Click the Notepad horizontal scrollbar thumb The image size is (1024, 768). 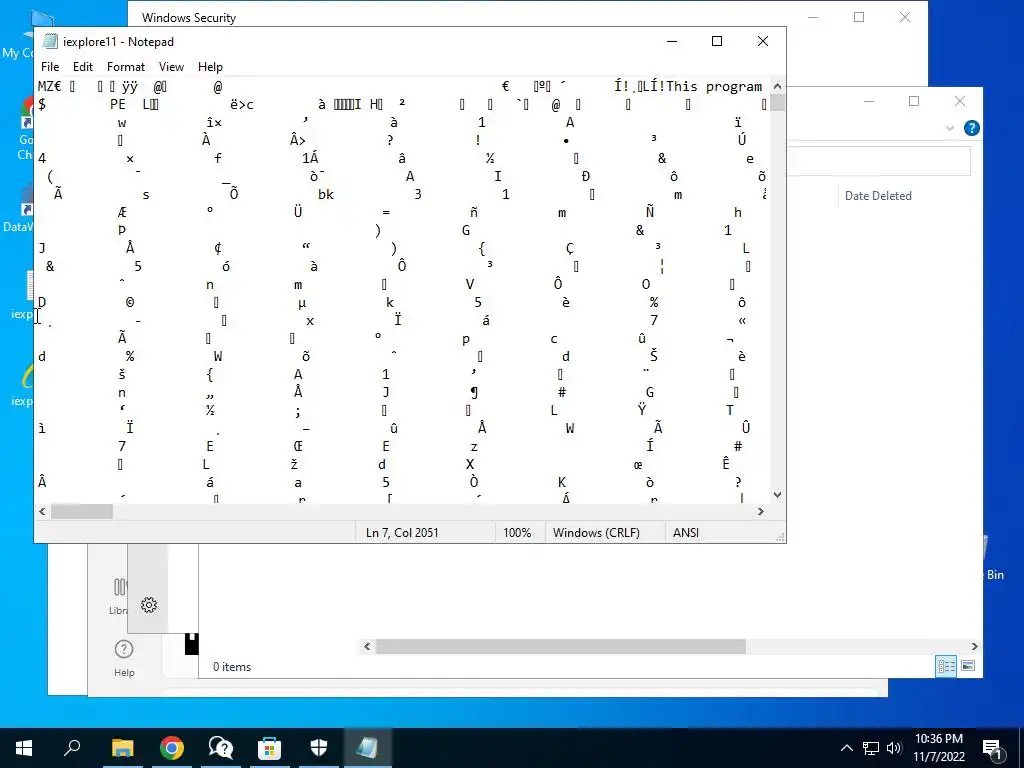(x=82, y=511)
